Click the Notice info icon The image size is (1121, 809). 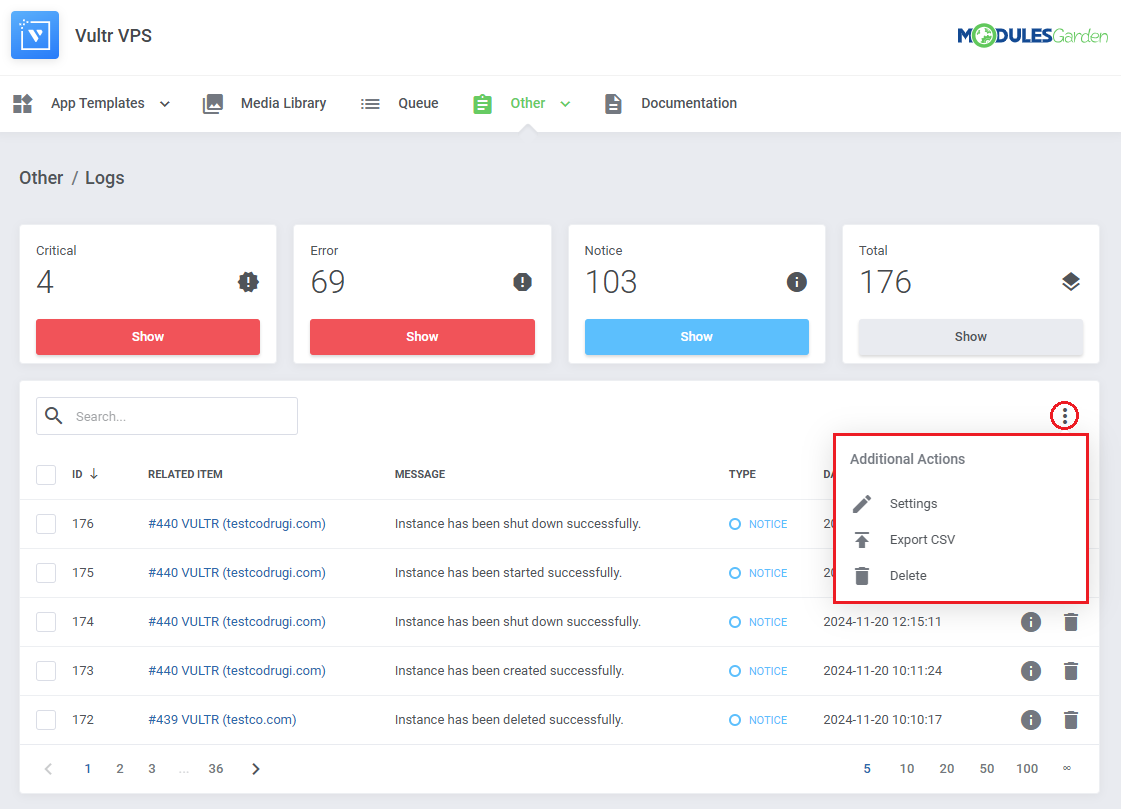pos(796,282)
